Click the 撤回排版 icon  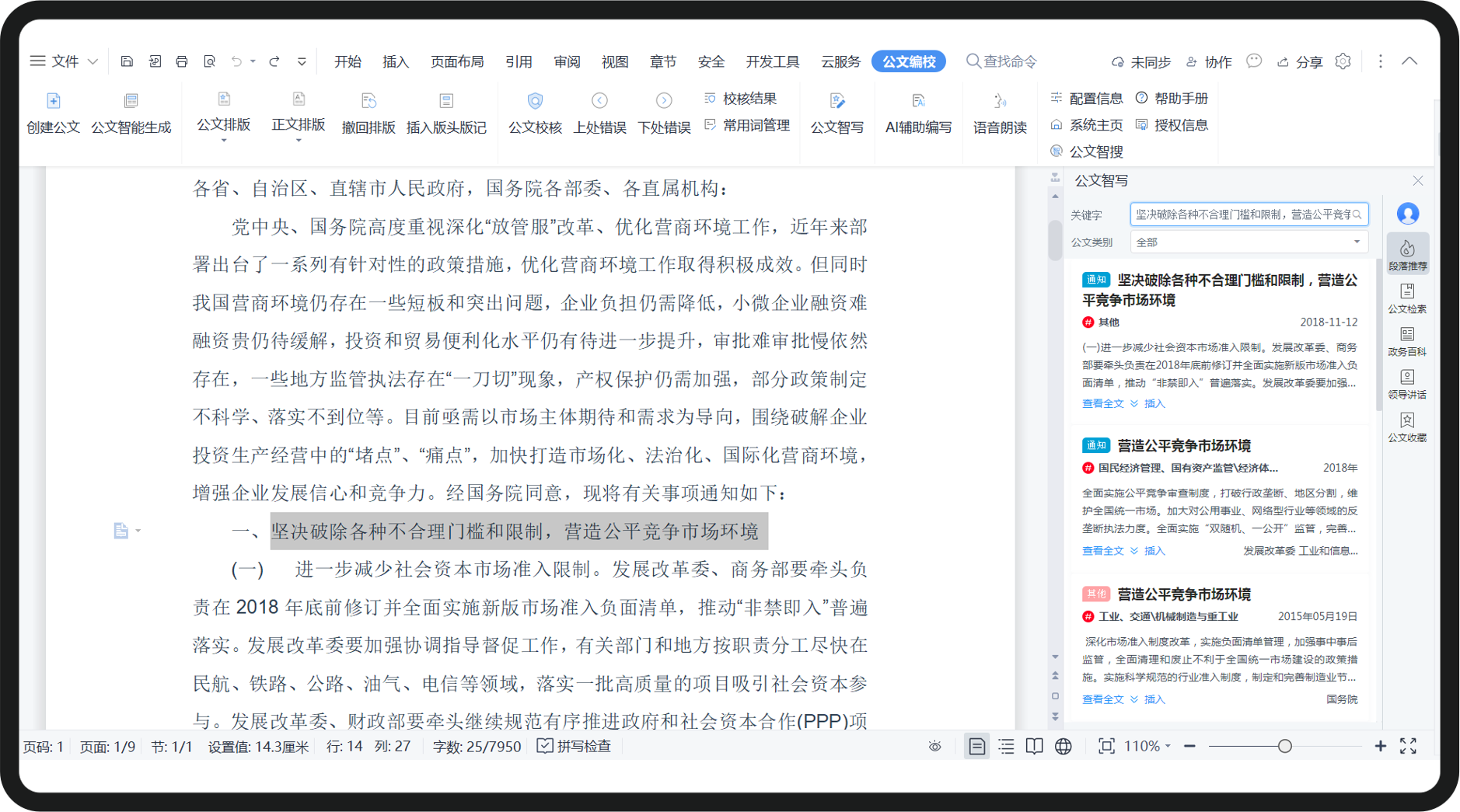coord(368,101)
